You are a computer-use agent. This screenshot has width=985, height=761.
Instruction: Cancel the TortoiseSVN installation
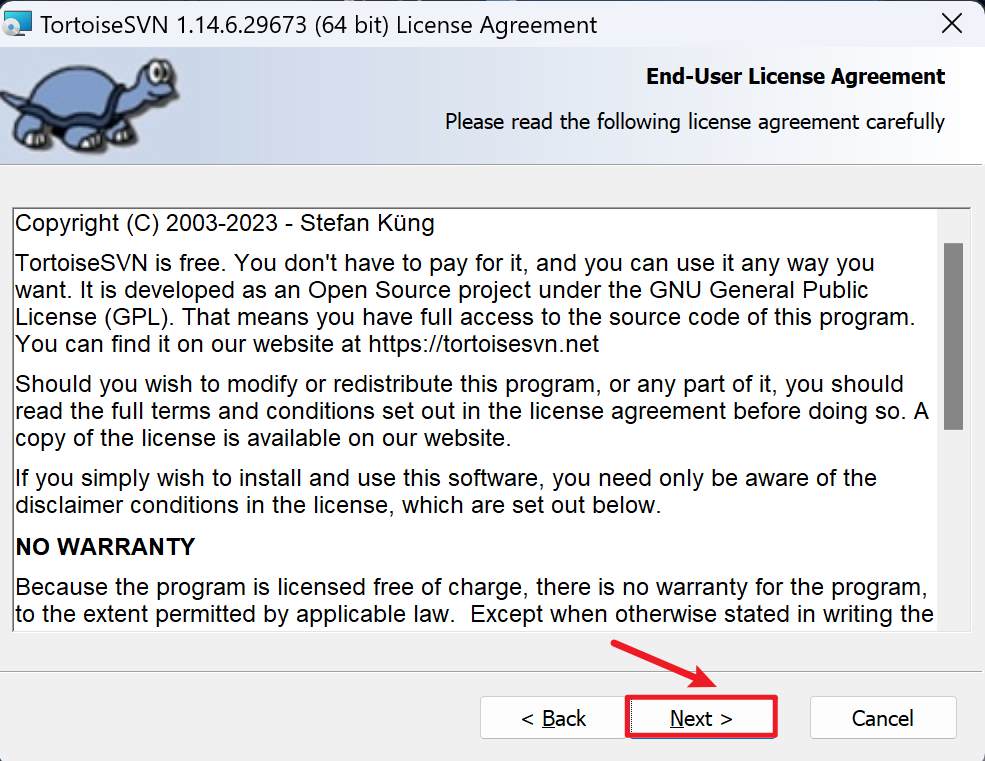point(883,717)
